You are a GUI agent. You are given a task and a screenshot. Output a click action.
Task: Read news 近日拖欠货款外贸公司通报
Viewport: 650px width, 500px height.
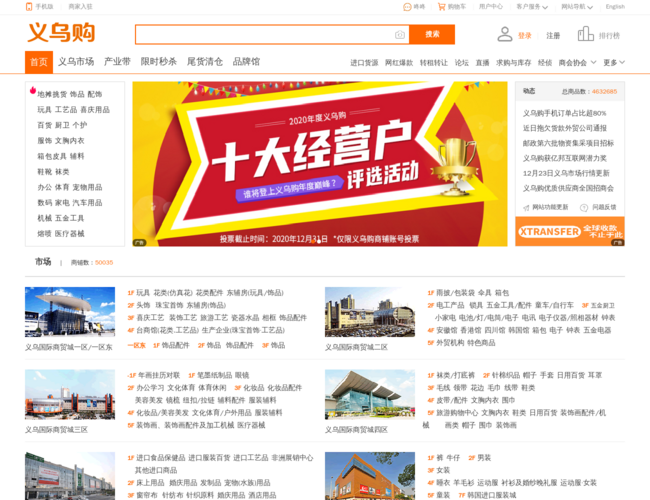click(x=564, y=128)
